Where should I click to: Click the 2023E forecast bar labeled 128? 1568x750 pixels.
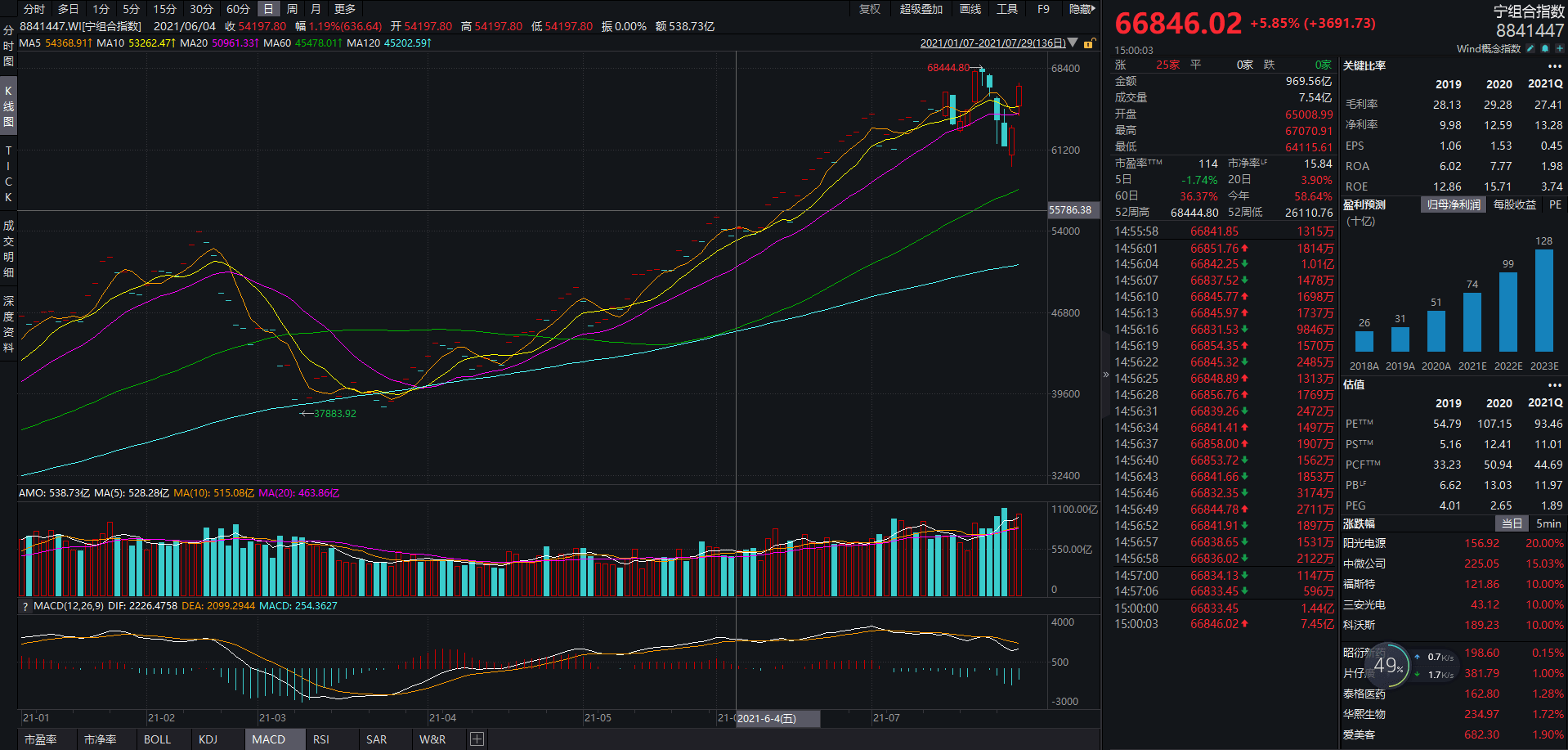[x=1544, y=300]
